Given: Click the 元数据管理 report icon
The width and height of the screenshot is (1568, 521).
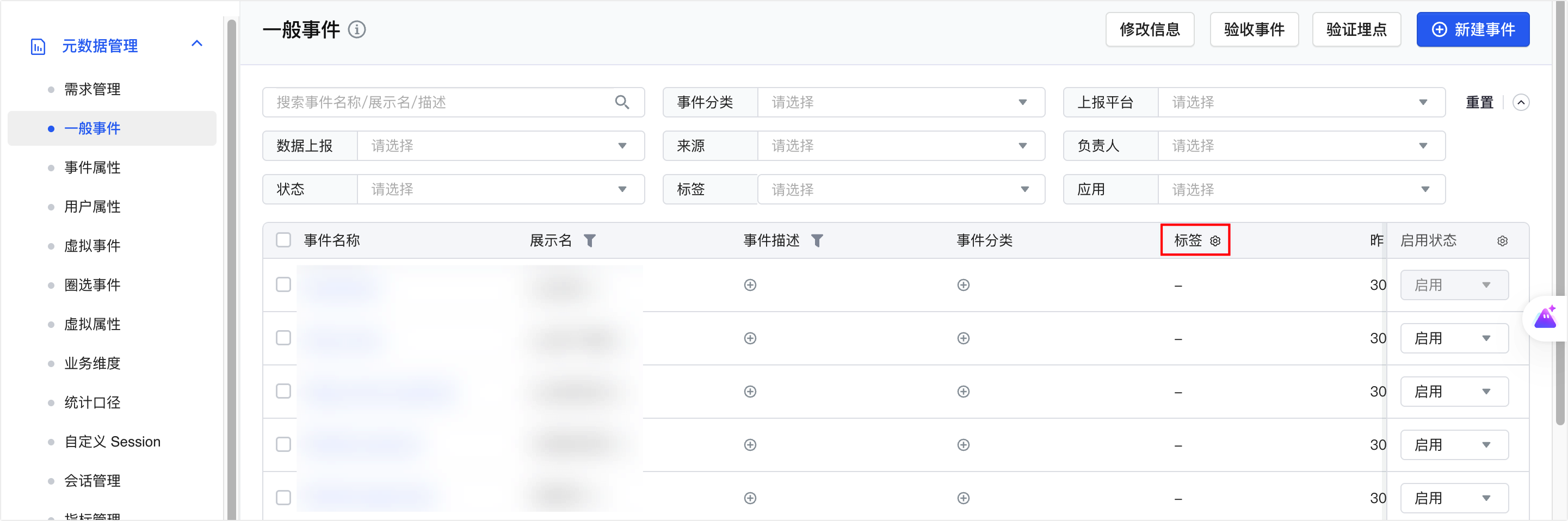Looking at the screenshot, I should (x=38, y=46).
